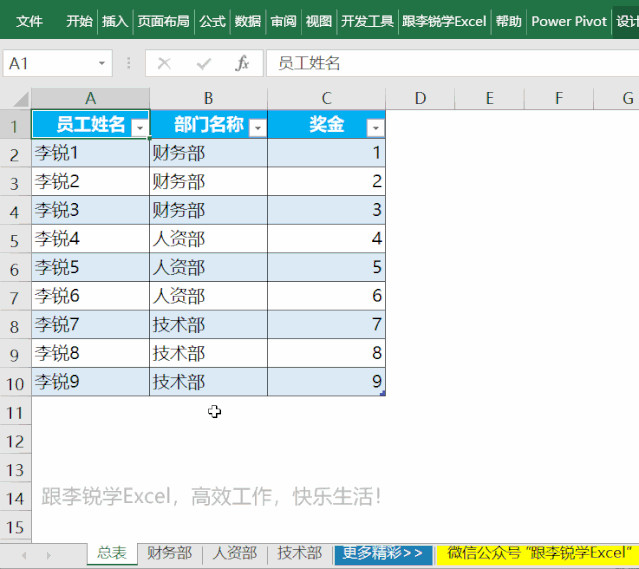639x569 pixels.
Task: Switch to the 插入 ribbon tab
Action: pos(115,21)
